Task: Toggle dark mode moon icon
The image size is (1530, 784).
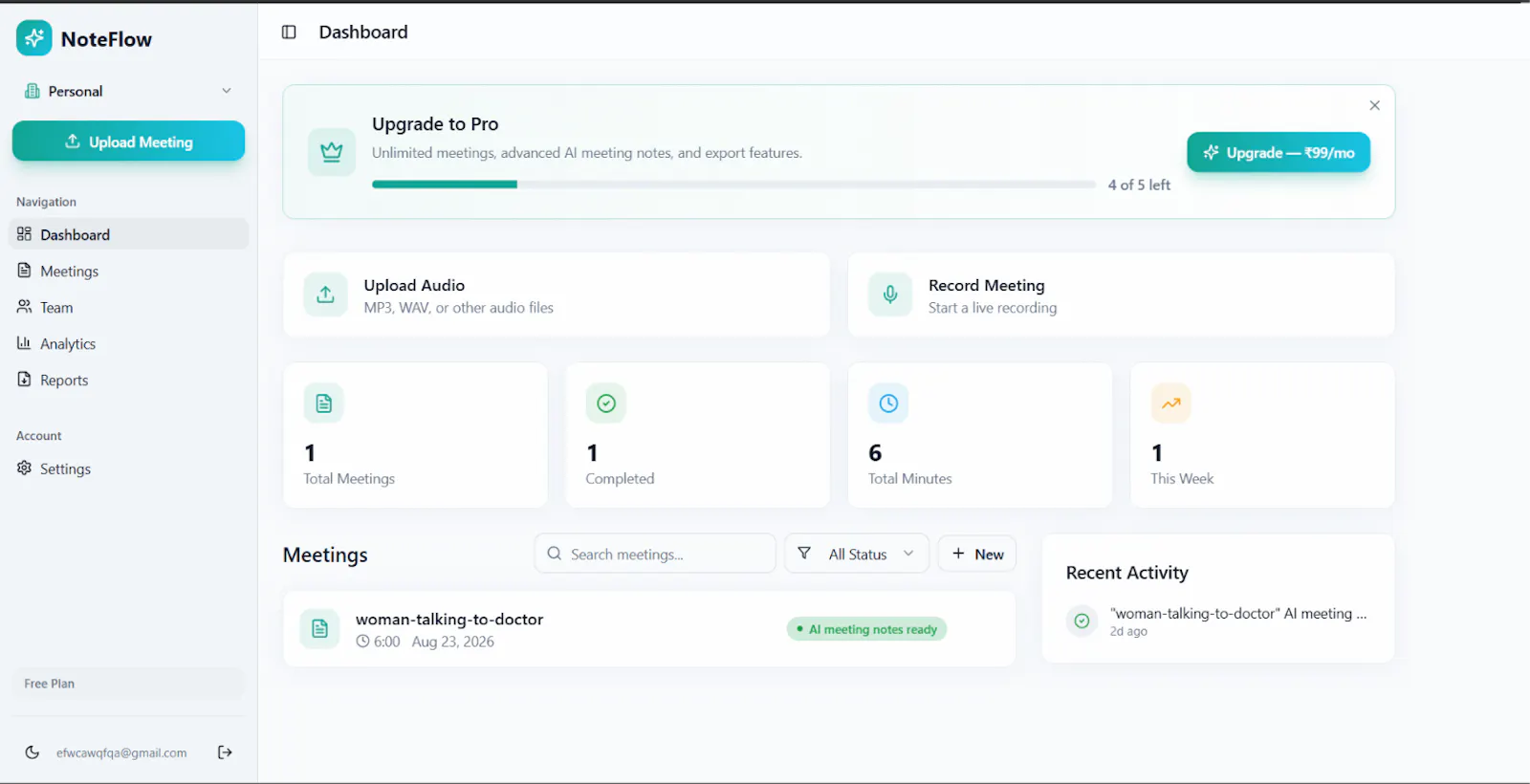Action: (x=33, y=752)
